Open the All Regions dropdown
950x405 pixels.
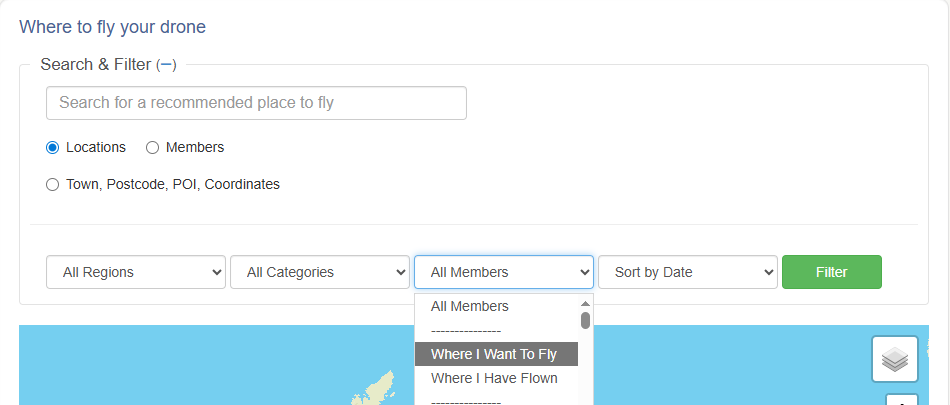(136, 272)
